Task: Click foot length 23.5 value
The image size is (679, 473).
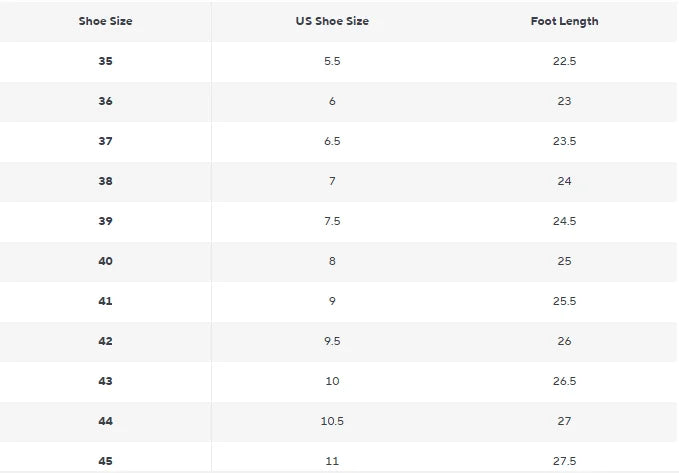Action: [564, 141]
